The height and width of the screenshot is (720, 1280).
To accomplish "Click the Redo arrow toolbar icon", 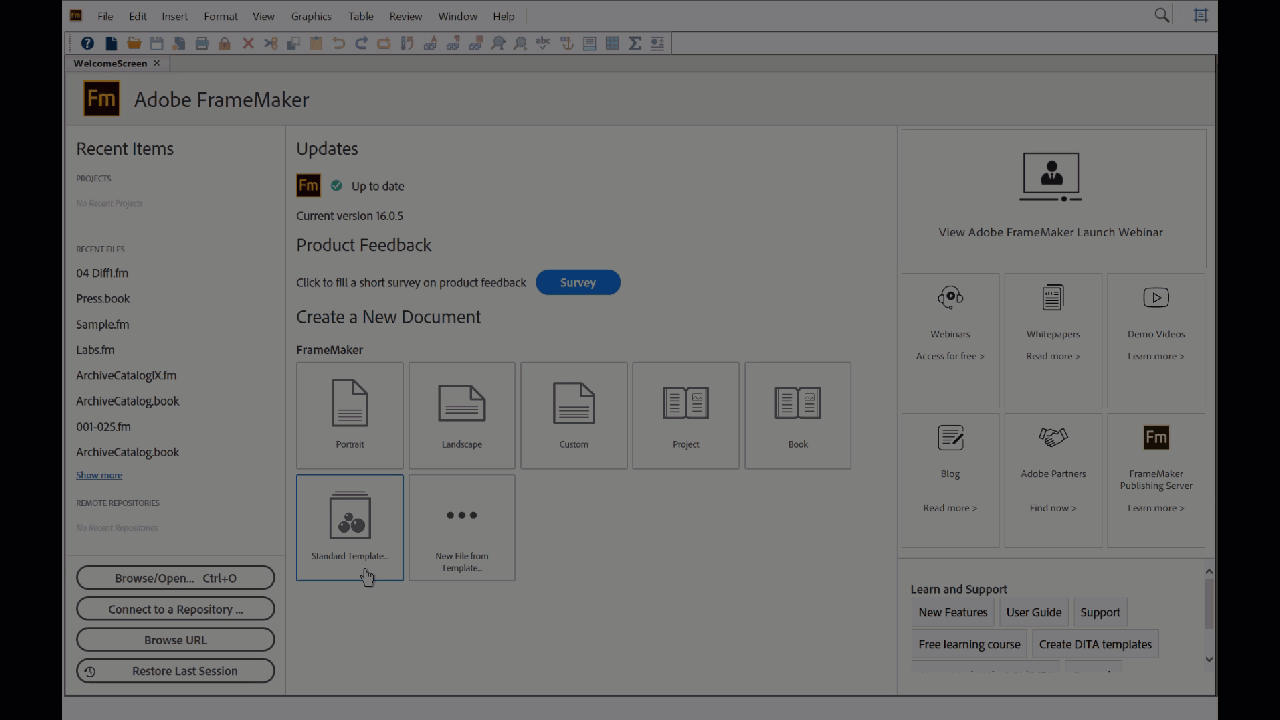I will [361, 43].
